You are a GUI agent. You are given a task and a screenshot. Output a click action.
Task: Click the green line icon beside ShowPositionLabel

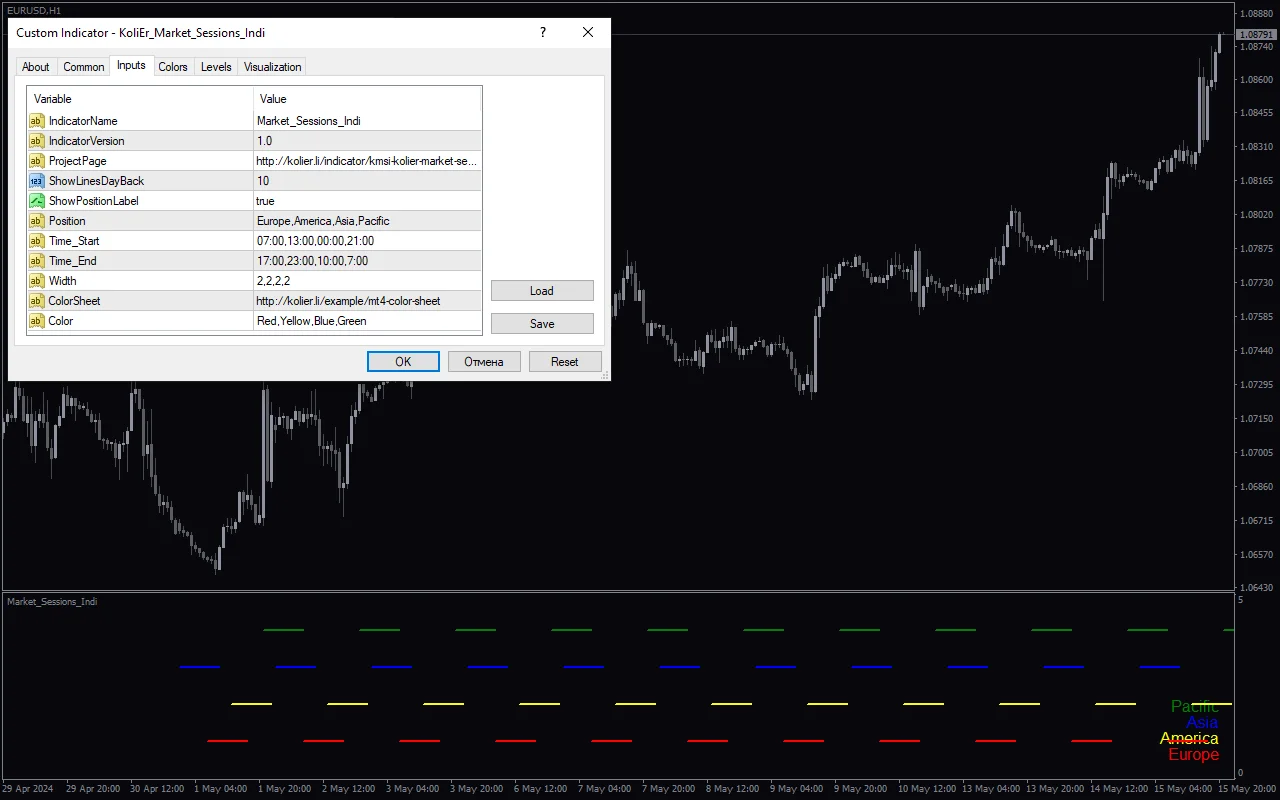[36, 201]
